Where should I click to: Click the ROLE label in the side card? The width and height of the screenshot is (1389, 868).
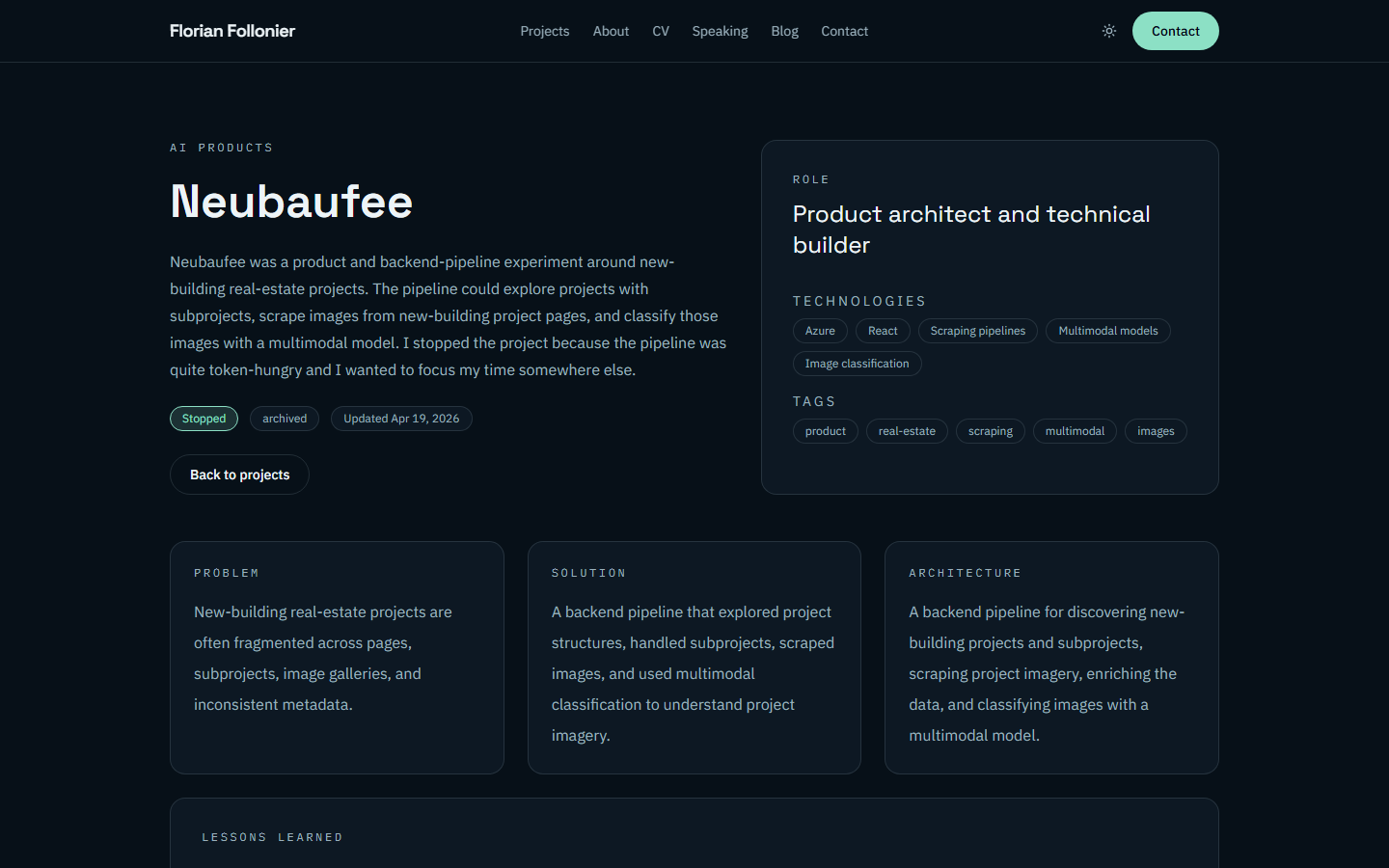pyautogui.click(x=811, y=179)
